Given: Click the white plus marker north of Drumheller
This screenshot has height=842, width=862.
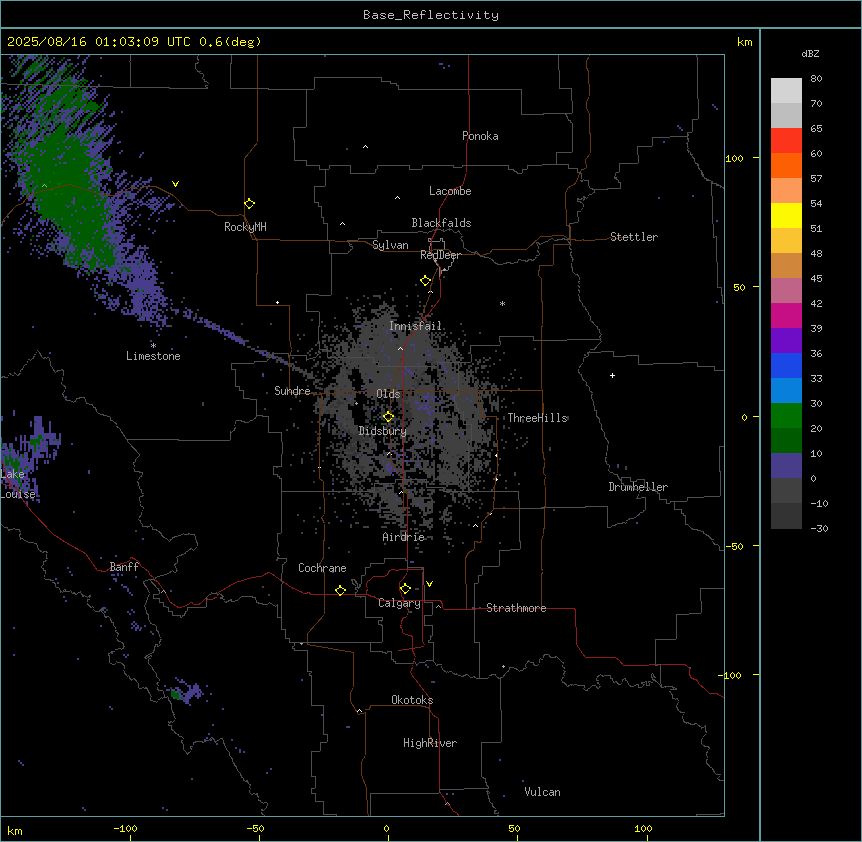Looking at the screenshot, I should (612, 375).
